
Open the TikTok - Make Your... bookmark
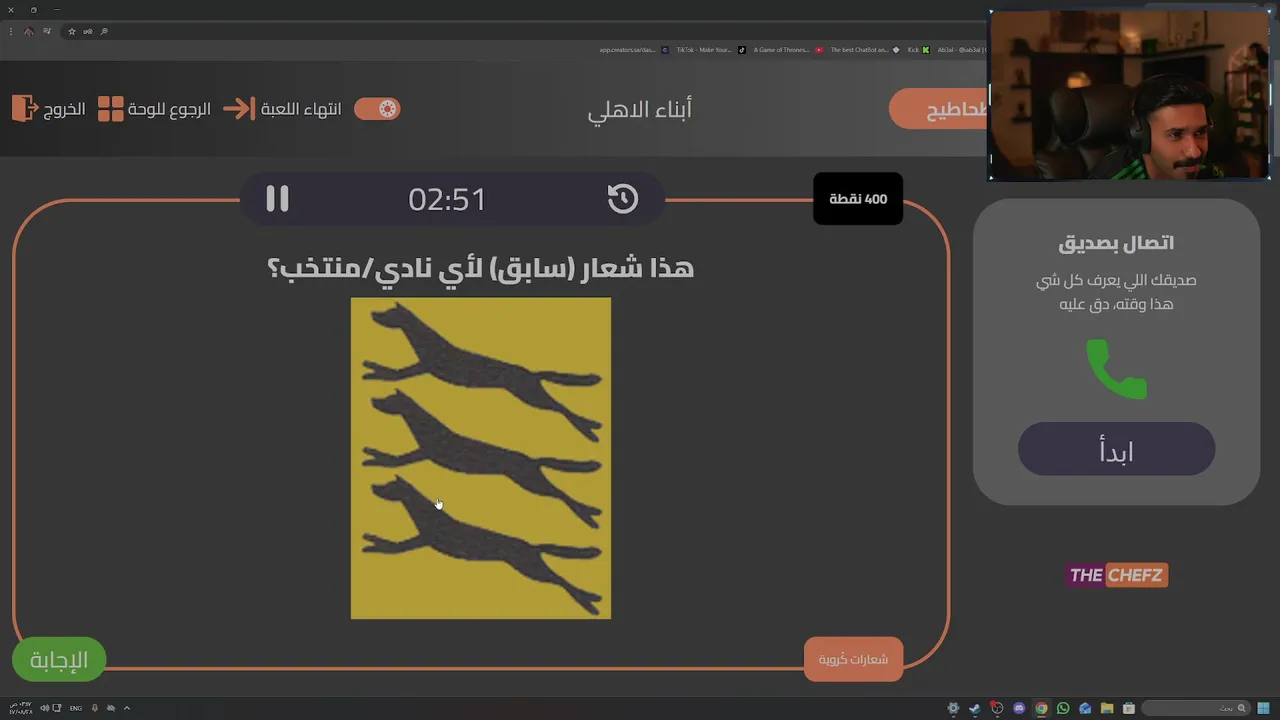[x=712, y=50]
